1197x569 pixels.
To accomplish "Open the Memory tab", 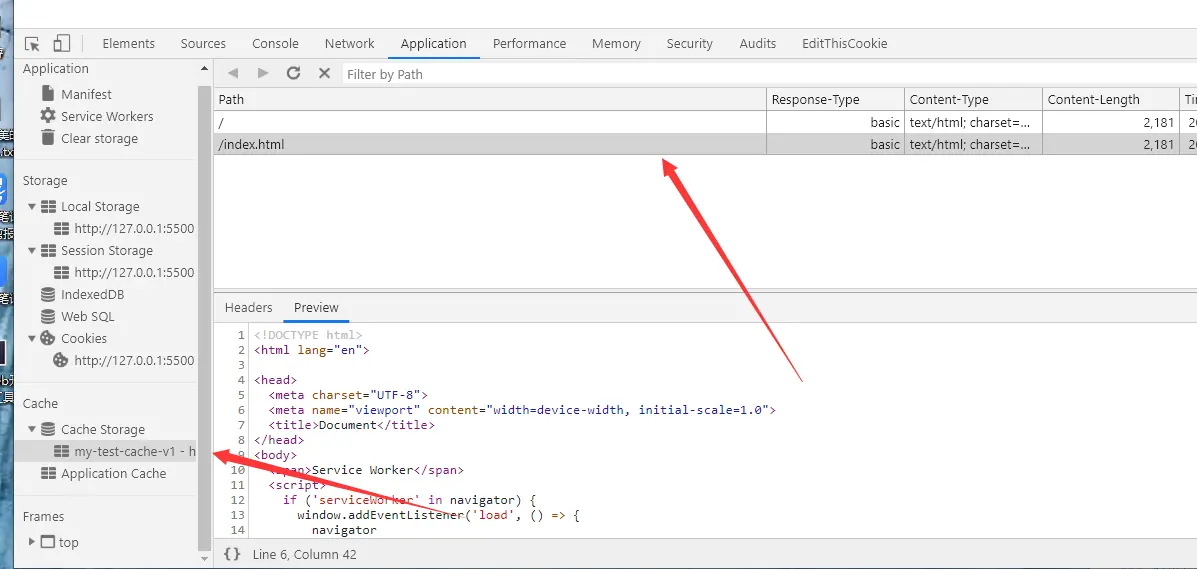I will tap(616, 44).
